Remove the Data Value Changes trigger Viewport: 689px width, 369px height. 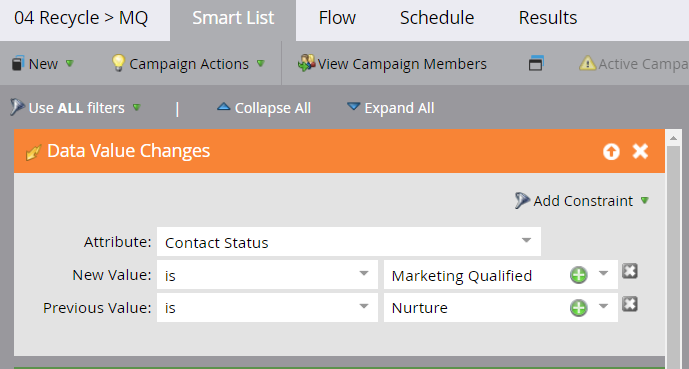coord(640,151)
